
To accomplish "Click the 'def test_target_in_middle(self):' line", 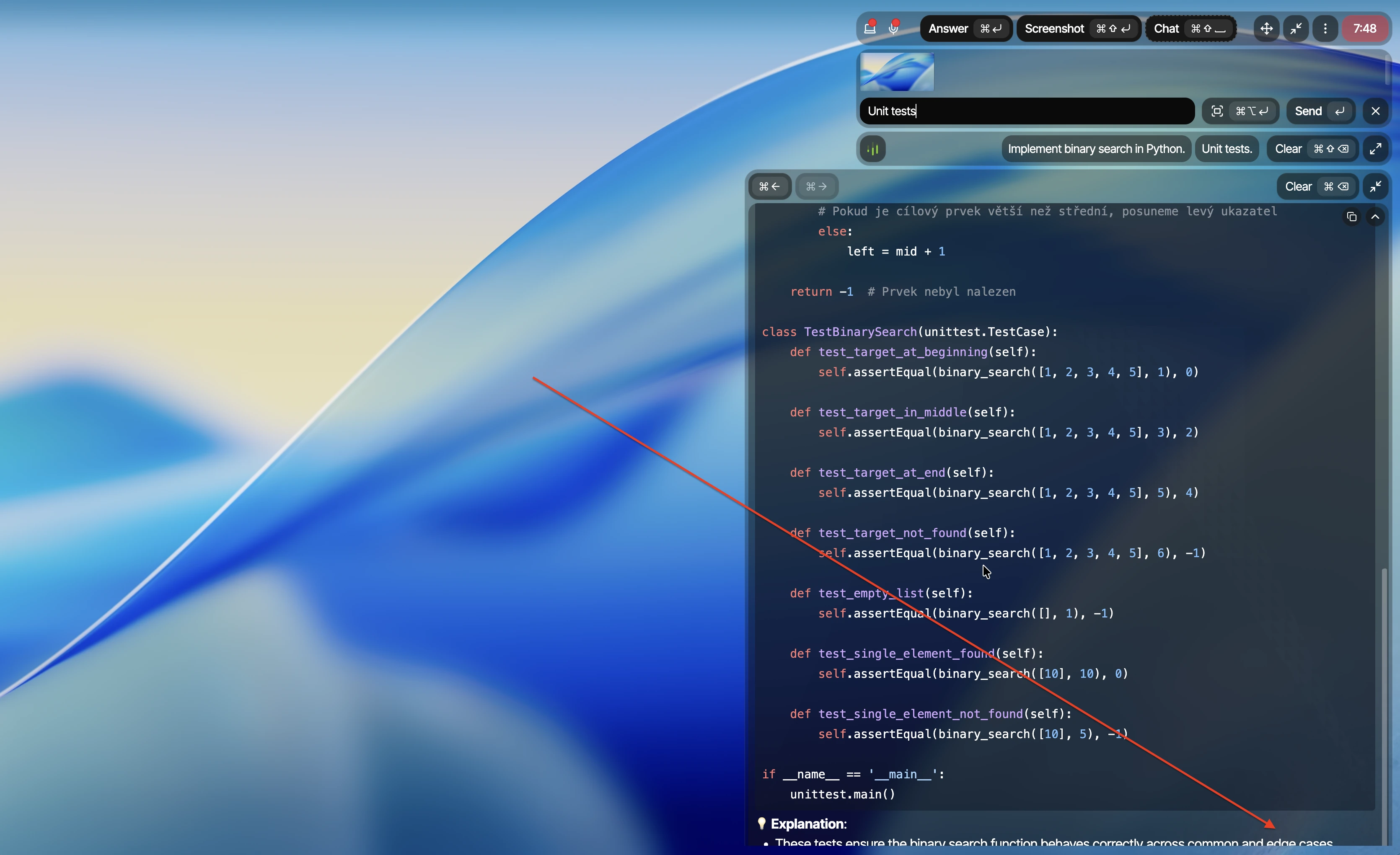I will [x=902, y=412].
